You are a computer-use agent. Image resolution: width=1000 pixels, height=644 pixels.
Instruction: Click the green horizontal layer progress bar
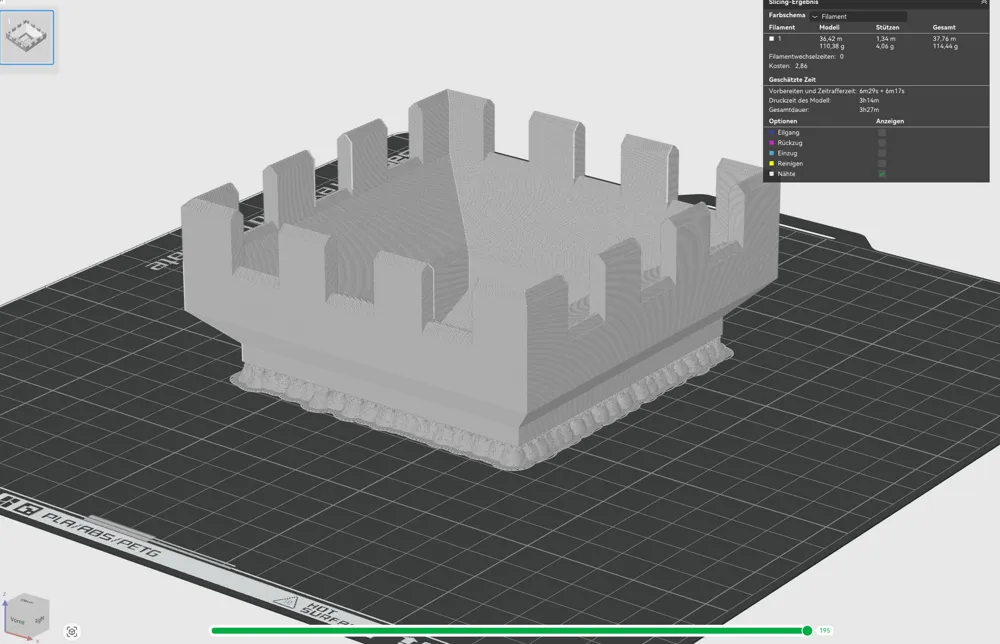coord(508,631)
